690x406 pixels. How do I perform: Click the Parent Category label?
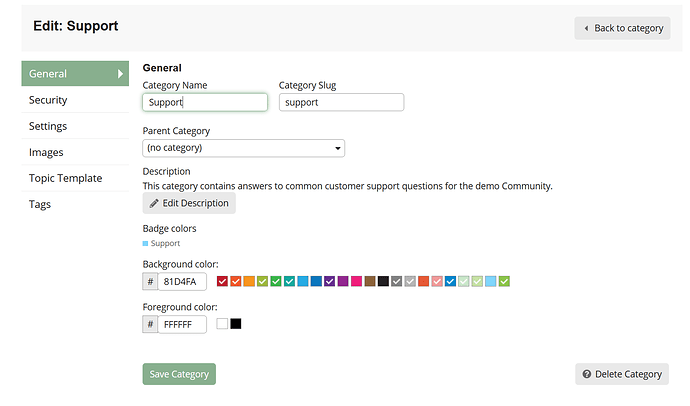(x=176, y=131)
